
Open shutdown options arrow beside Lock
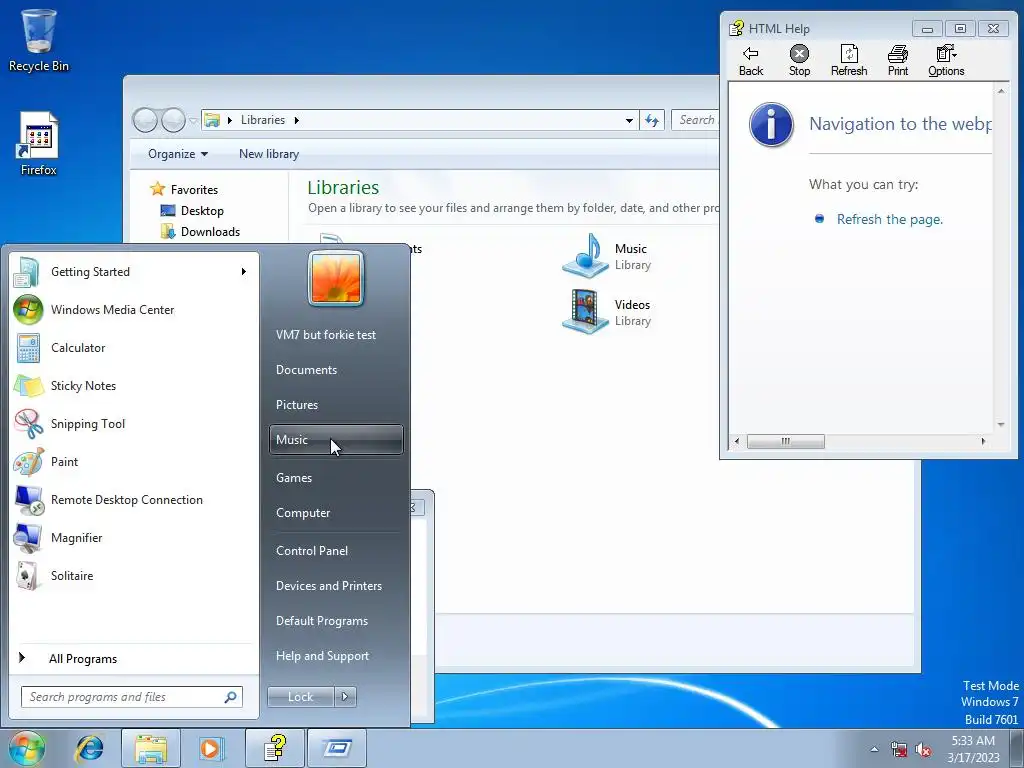(x=345, y=697)
